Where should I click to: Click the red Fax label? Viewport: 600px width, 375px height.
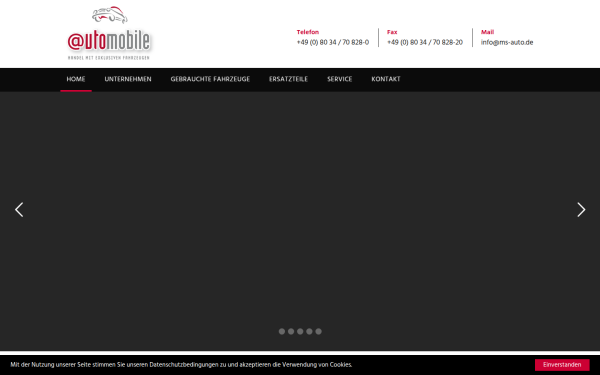392,32
